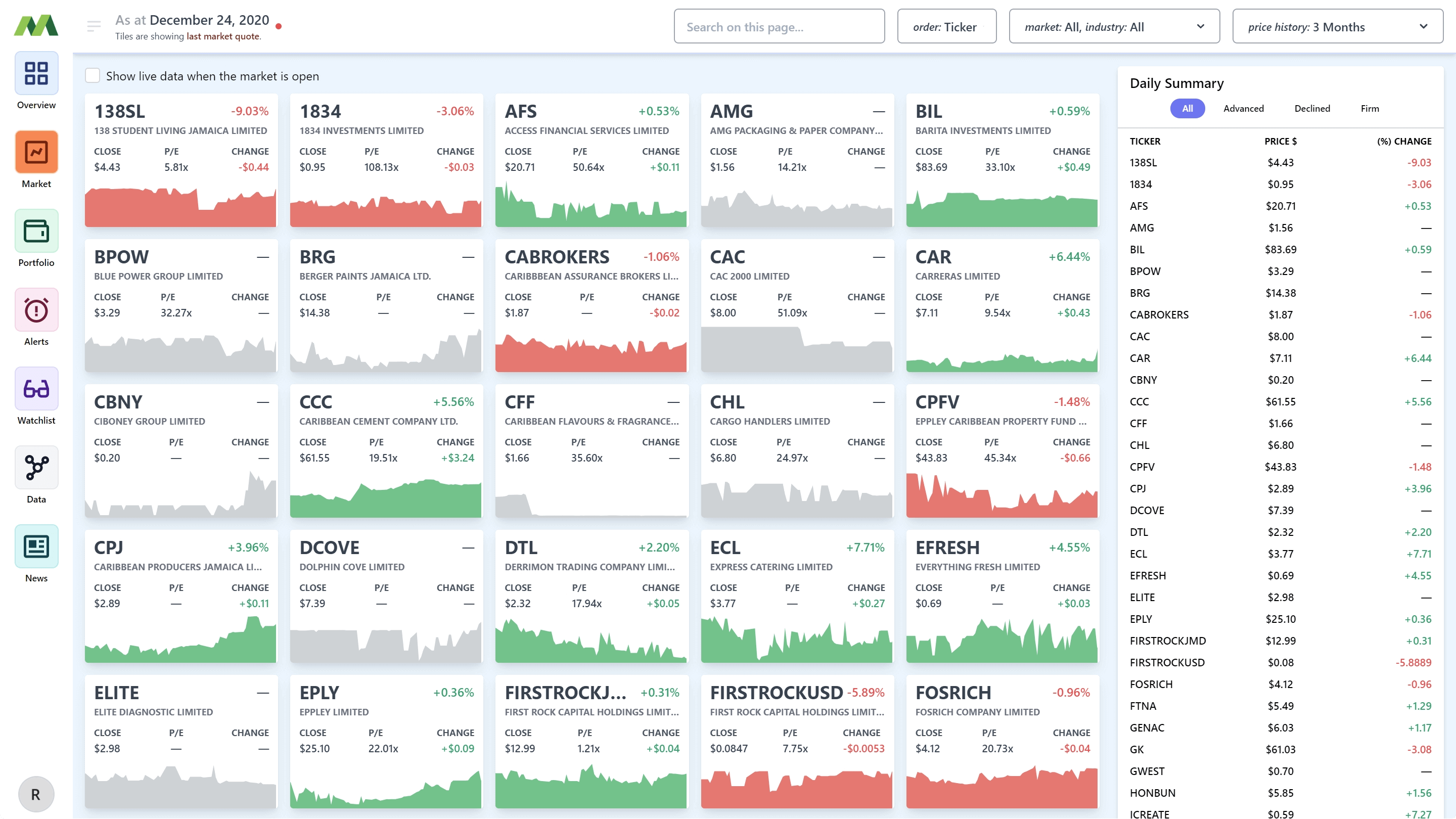Screen dimensions: 1456x819
Task: Click the green M logo
Action: [x=36, y=25]
